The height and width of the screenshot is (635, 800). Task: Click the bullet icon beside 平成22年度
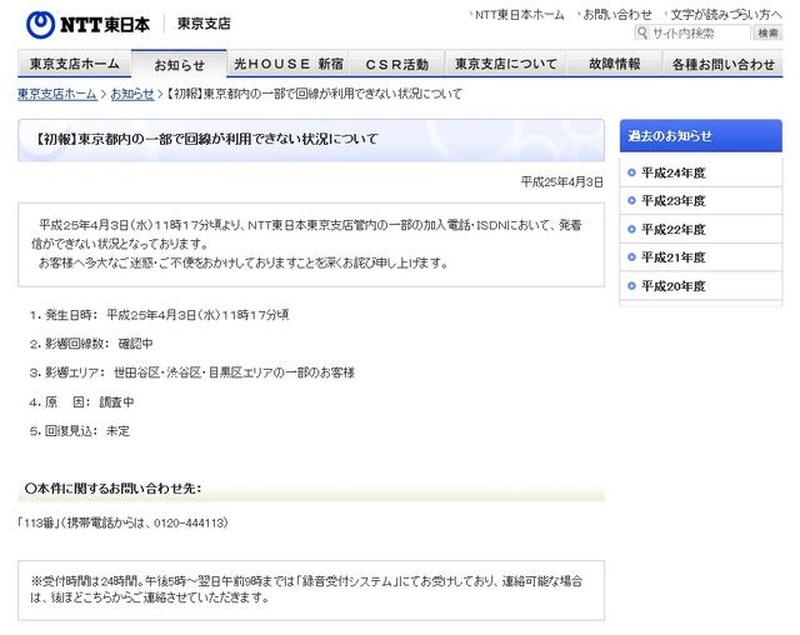coord(632,229)
